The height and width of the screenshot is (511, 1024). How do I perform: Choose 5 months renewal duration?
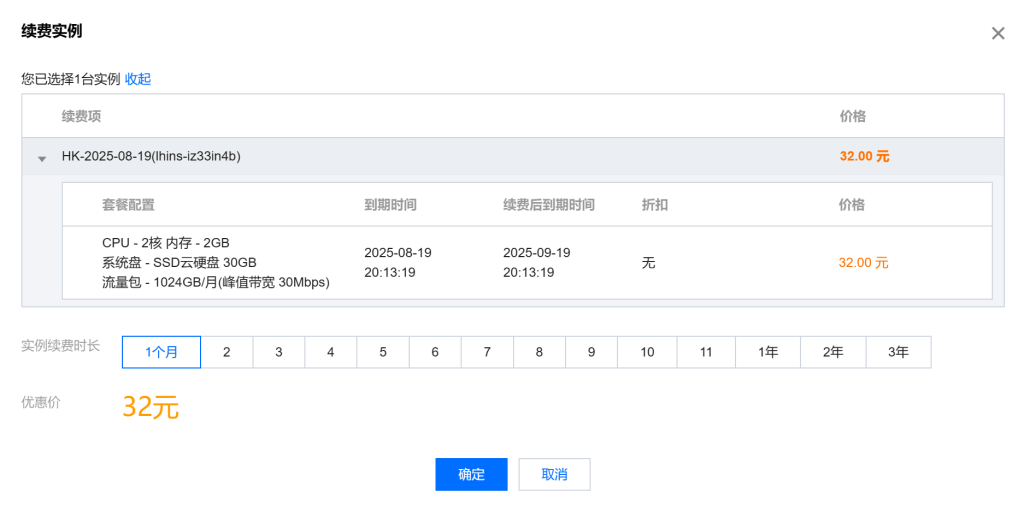click(x=383, y=352)
